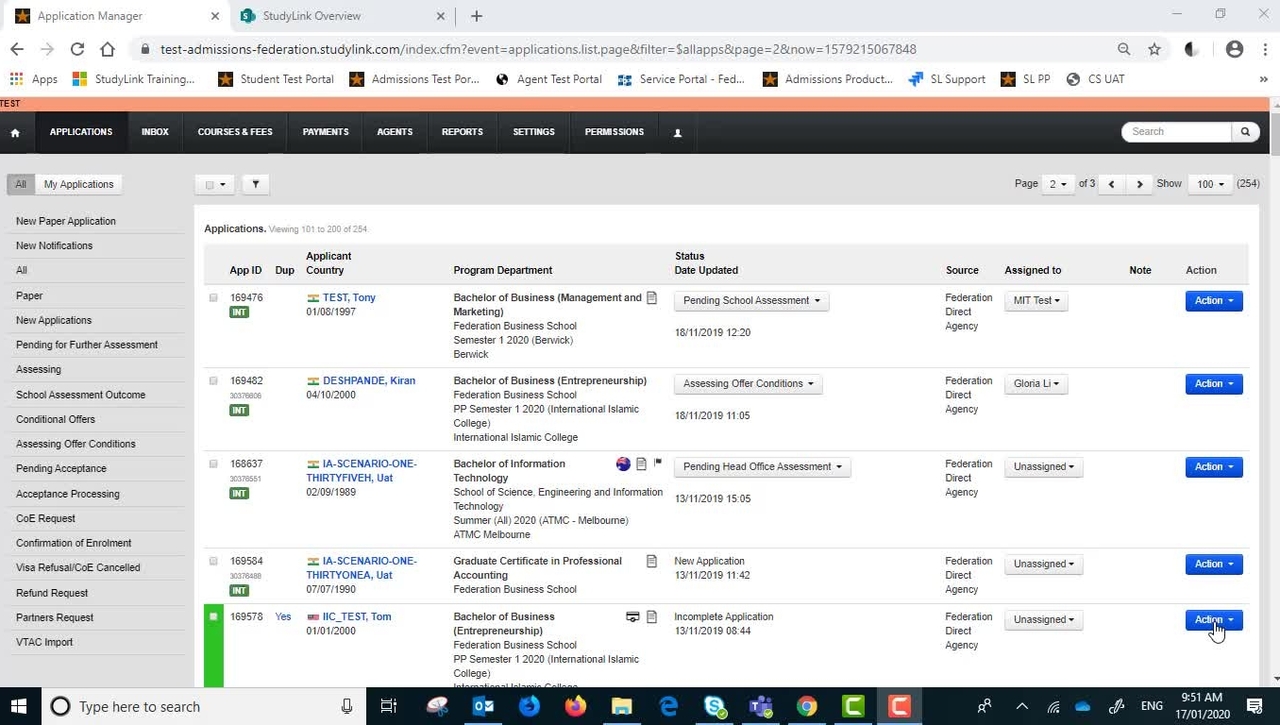The height and width of the screenshot is (725, 1280).
Task: Open the REPORTS menu
Action: [462, 132]
